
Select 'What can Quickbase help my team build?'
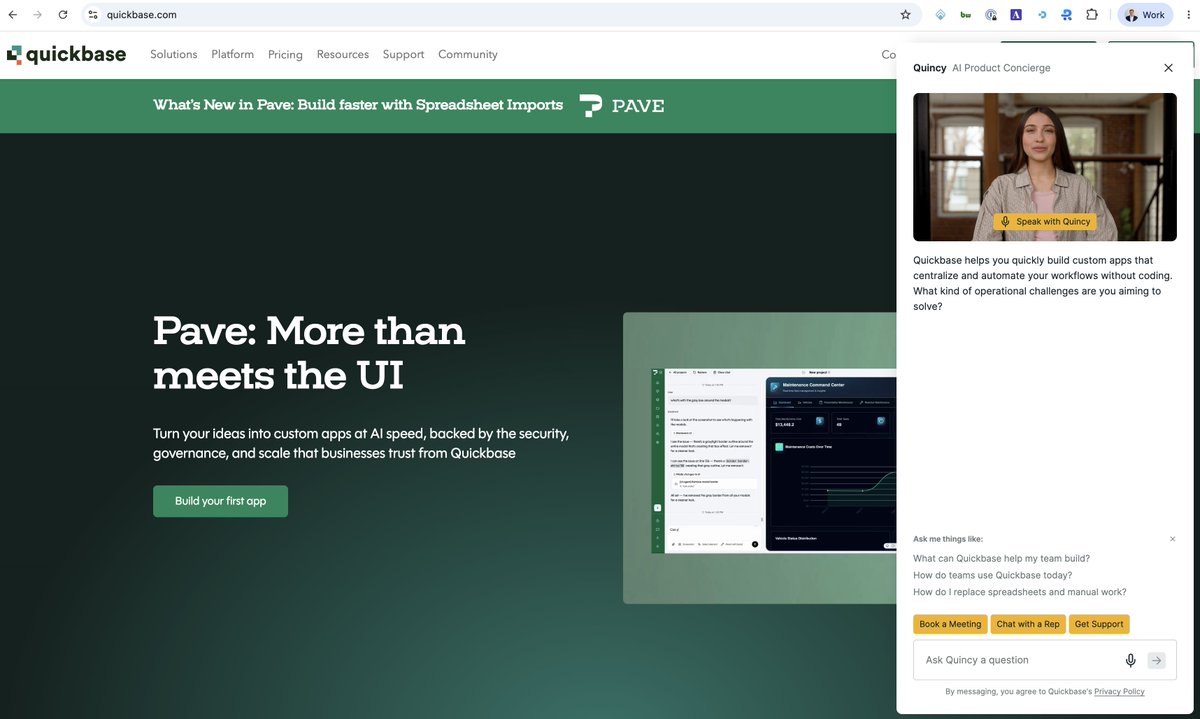point(1001,558)
